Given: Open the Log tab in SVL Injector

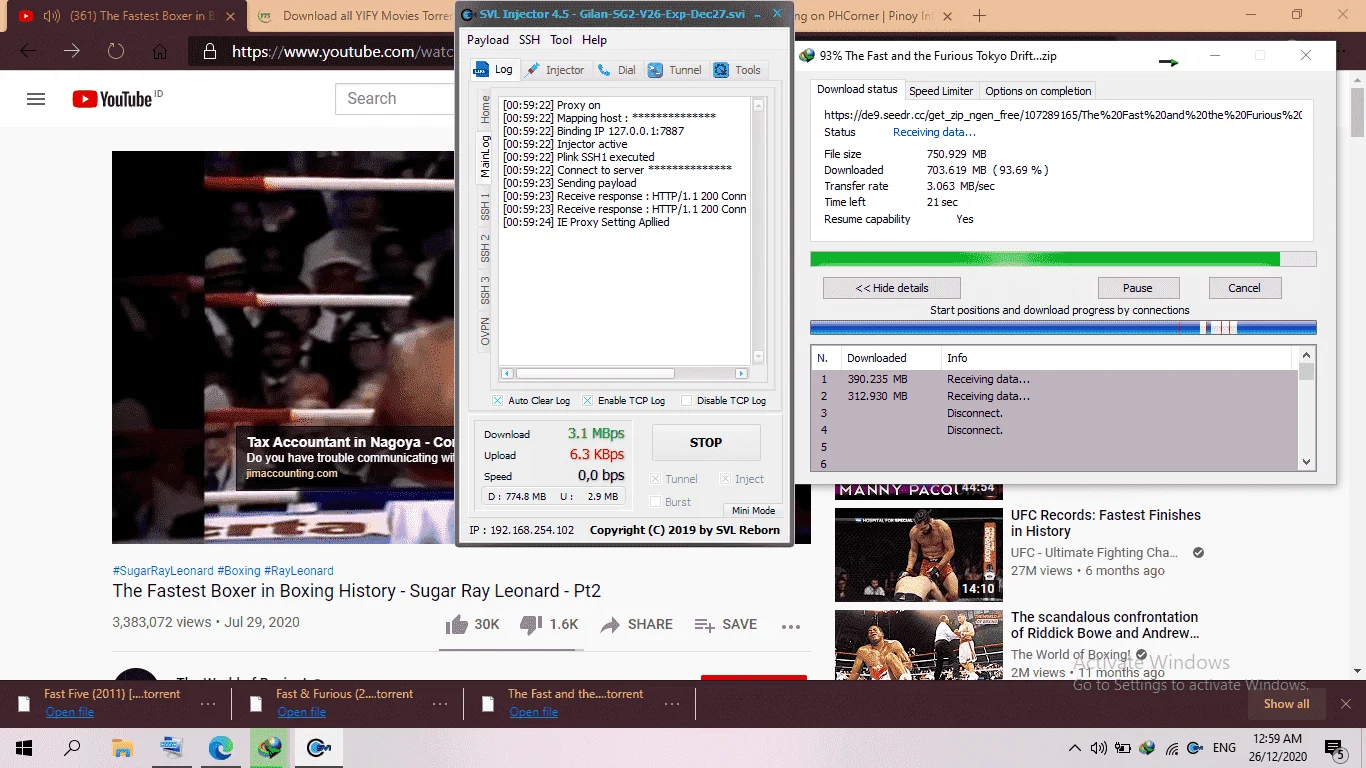Looking at the screenshot, I should 494,70.
